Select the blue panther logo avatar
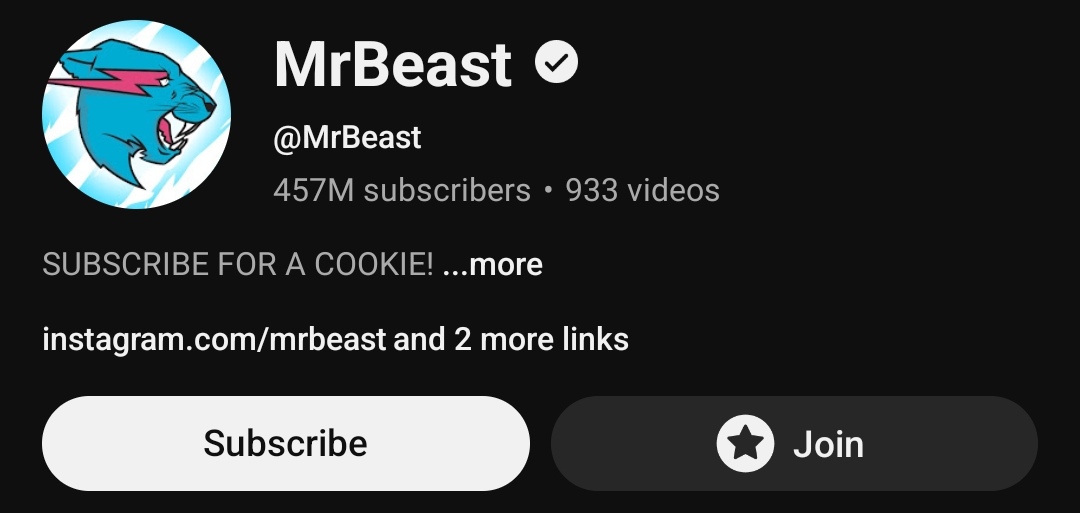 [136, 114]
